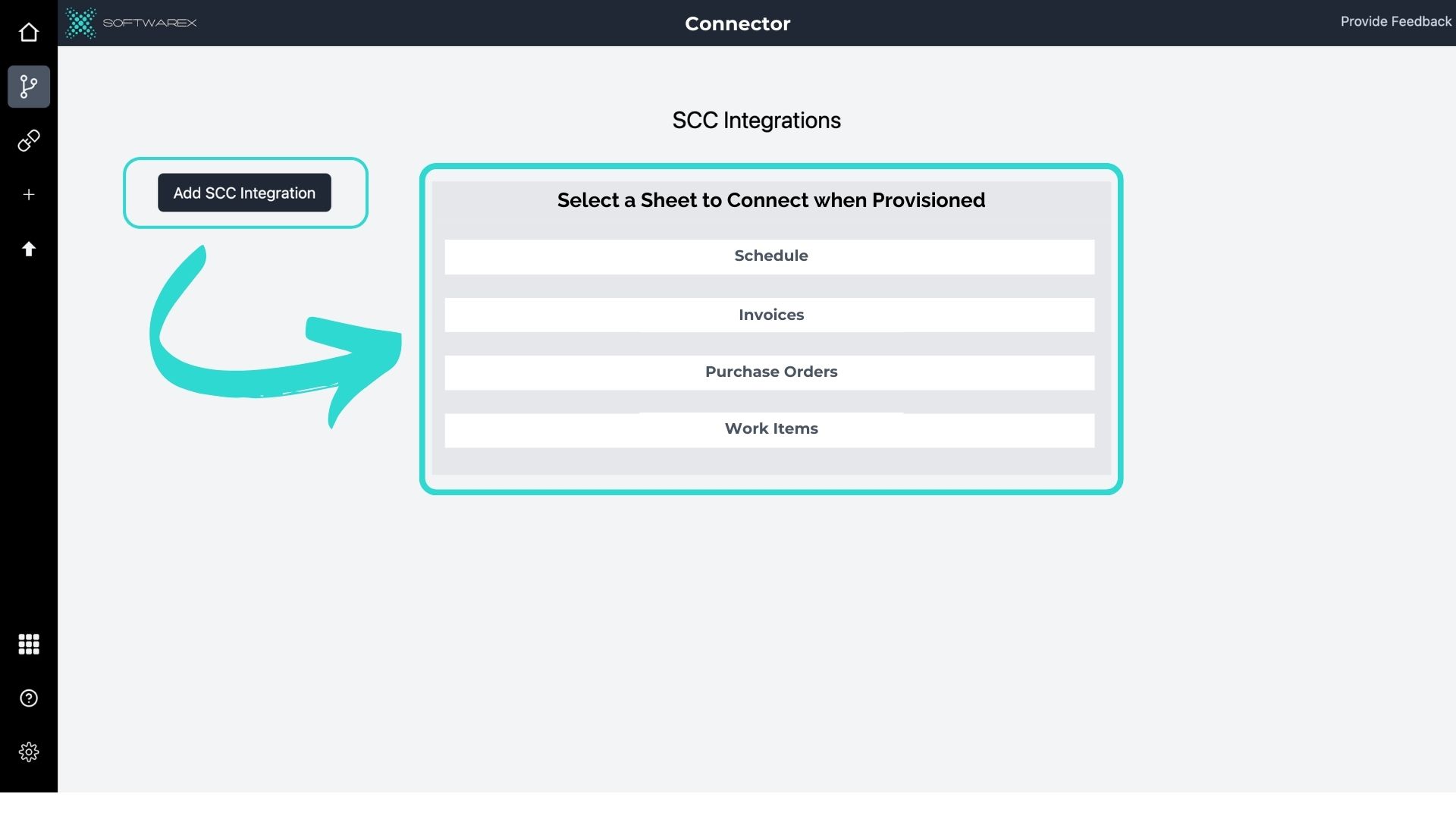Click the Add SCC Integration button
This screenshot has width=1456, height=819.
[x=244, y=193]
